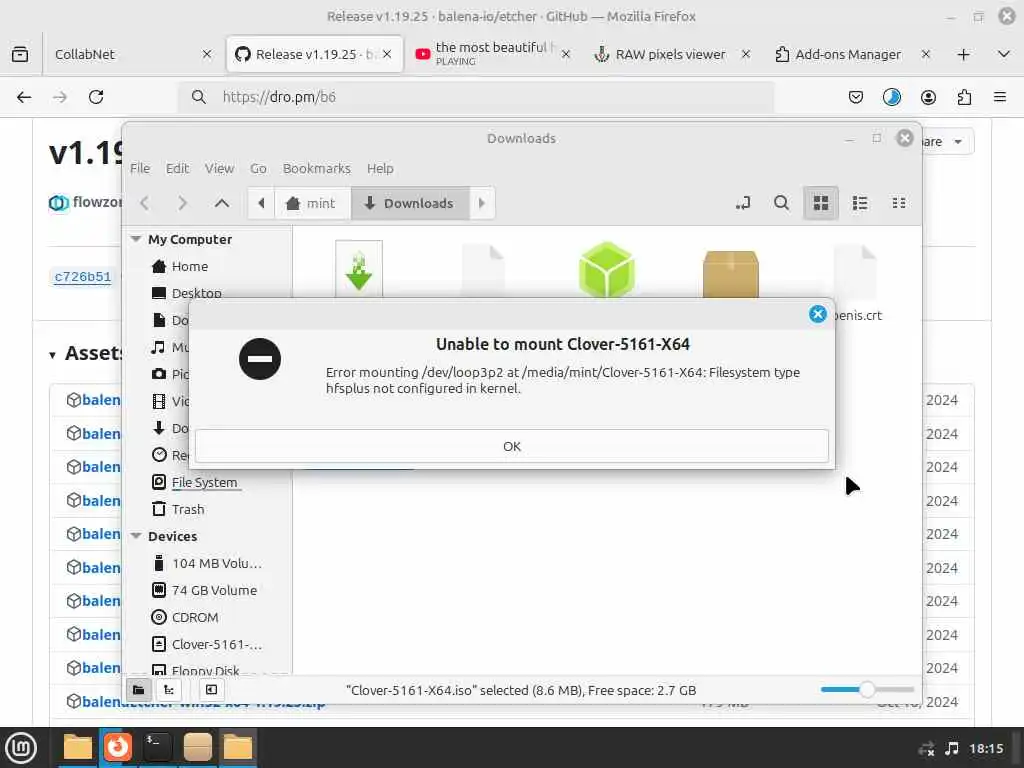Reload the current page

pyautogui.click(x=96, y=97)
